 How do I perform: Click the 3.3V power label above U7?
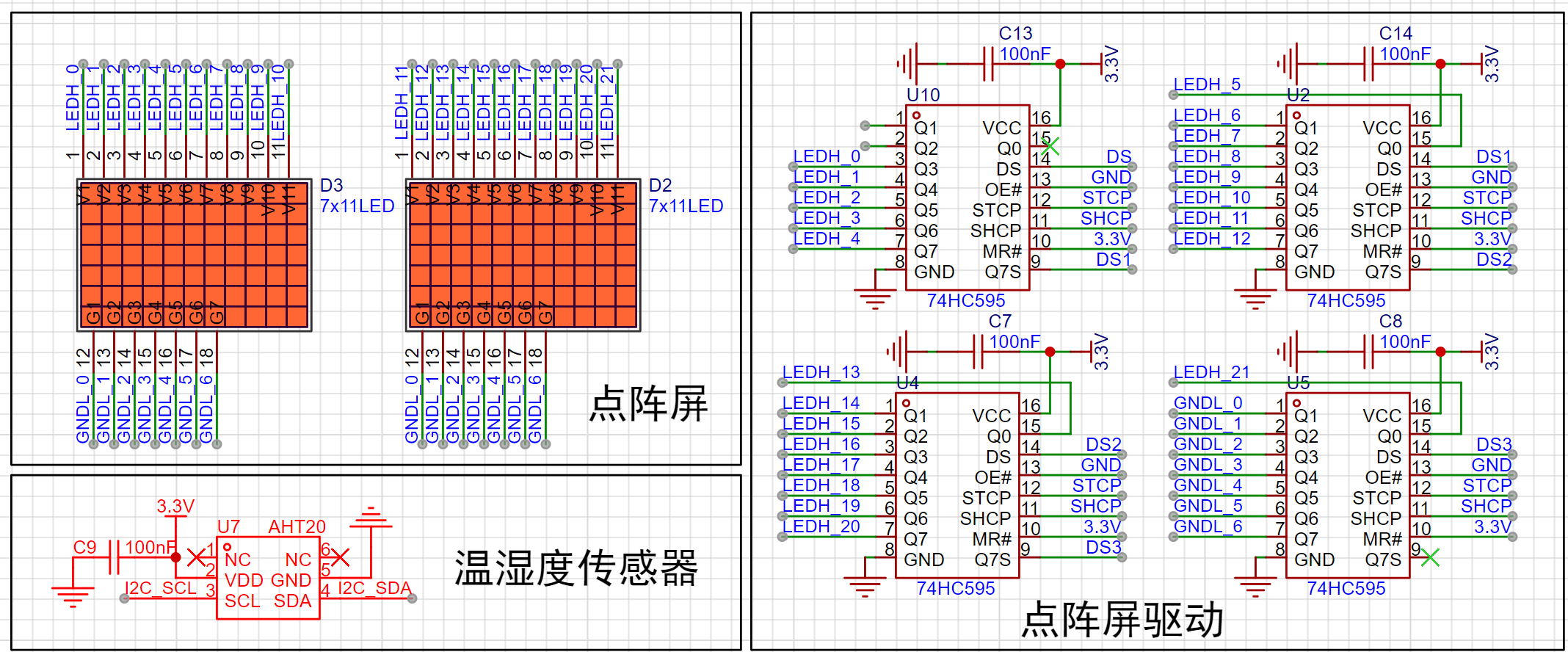[x=175, y=506]
